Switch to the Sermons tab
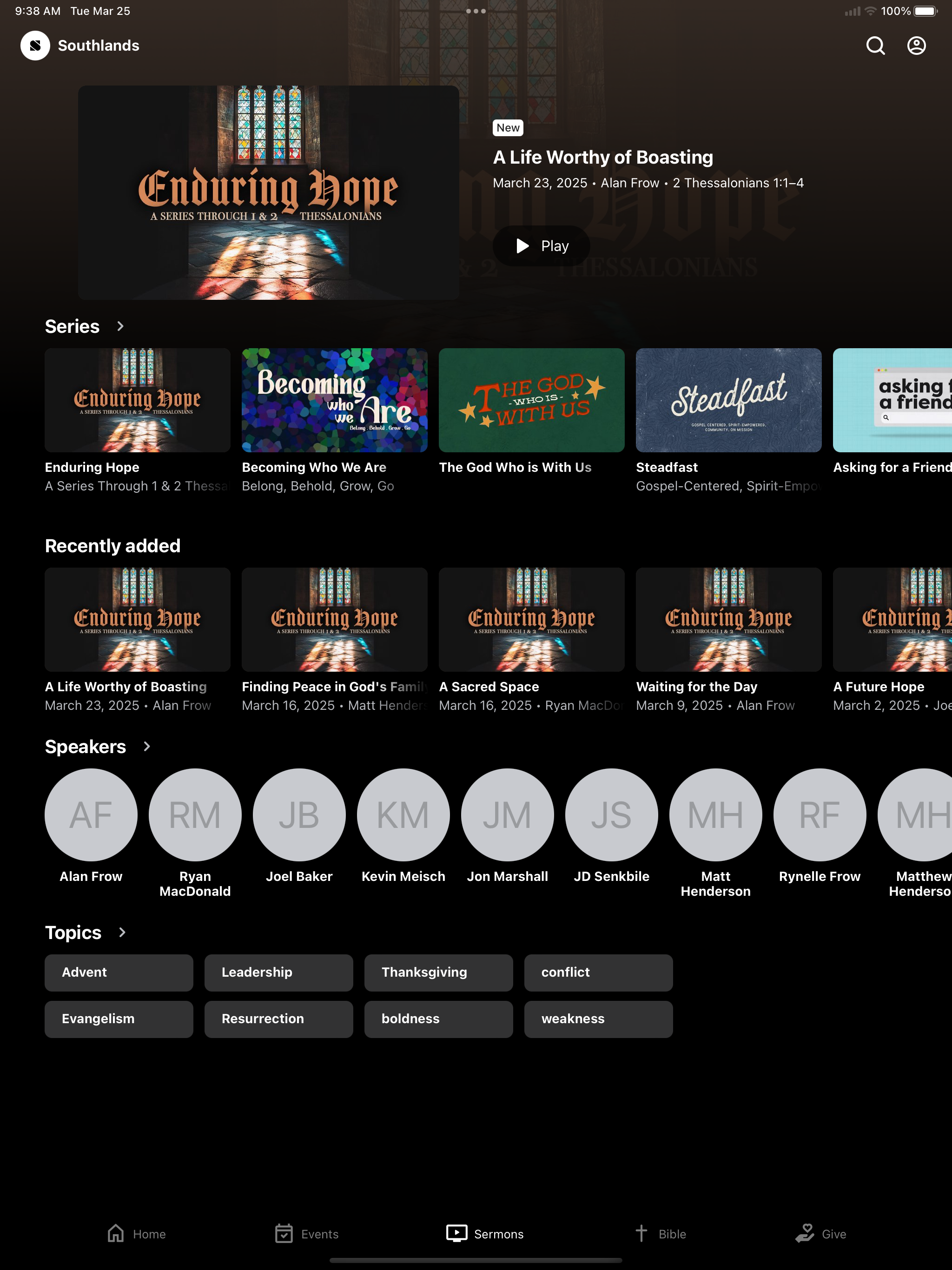 pos(485,1234)
